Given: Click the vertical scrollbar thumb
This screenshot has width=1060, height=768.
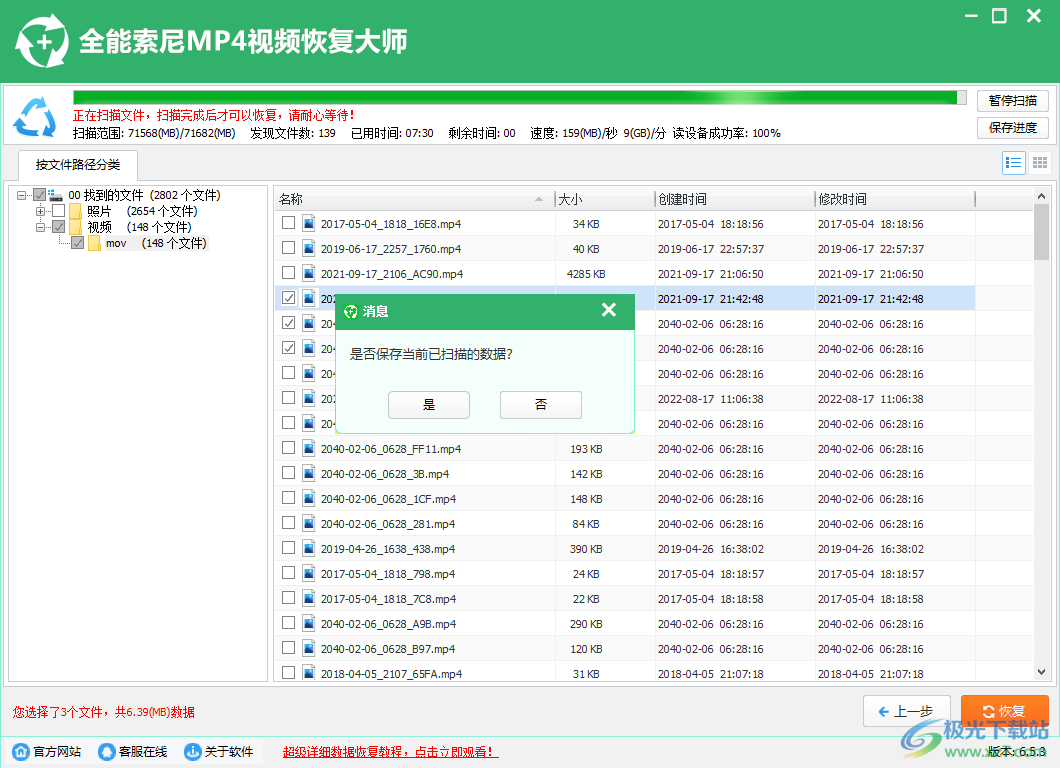Looking at the screenshot, I should pyautogui.click(x=1041, y=232).
